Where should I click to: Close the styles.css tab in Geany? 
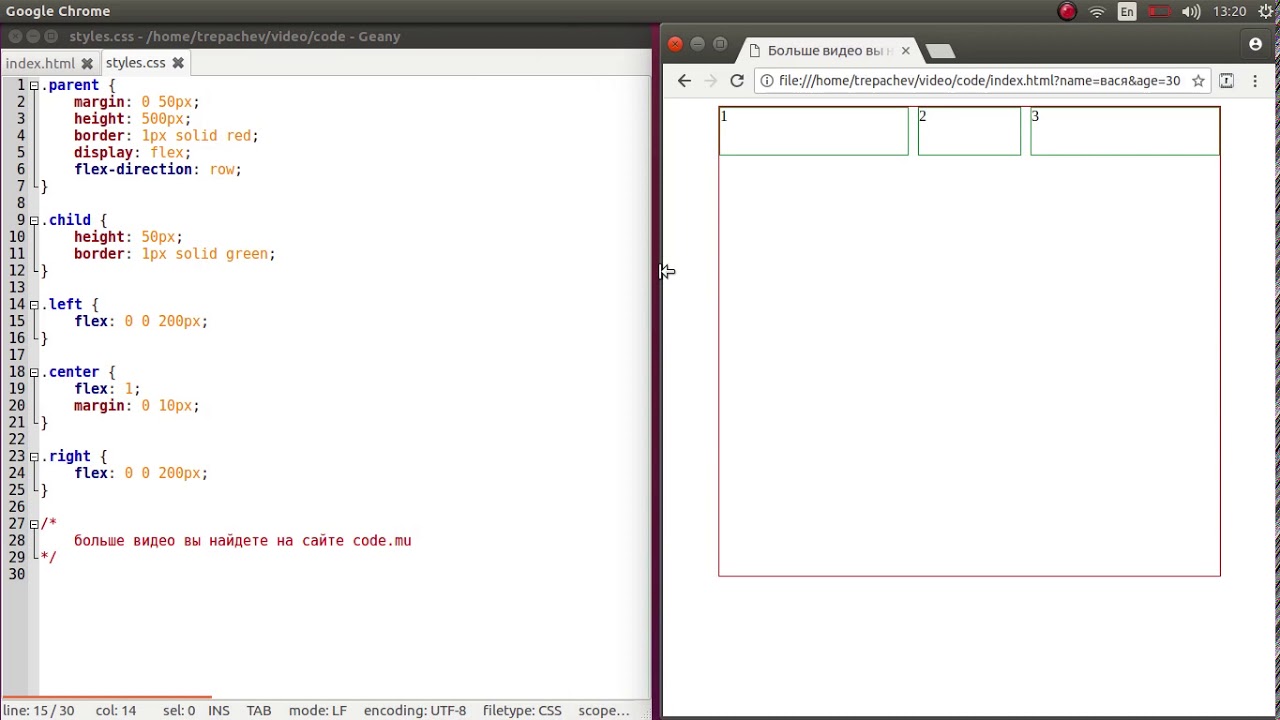(178, 63)
